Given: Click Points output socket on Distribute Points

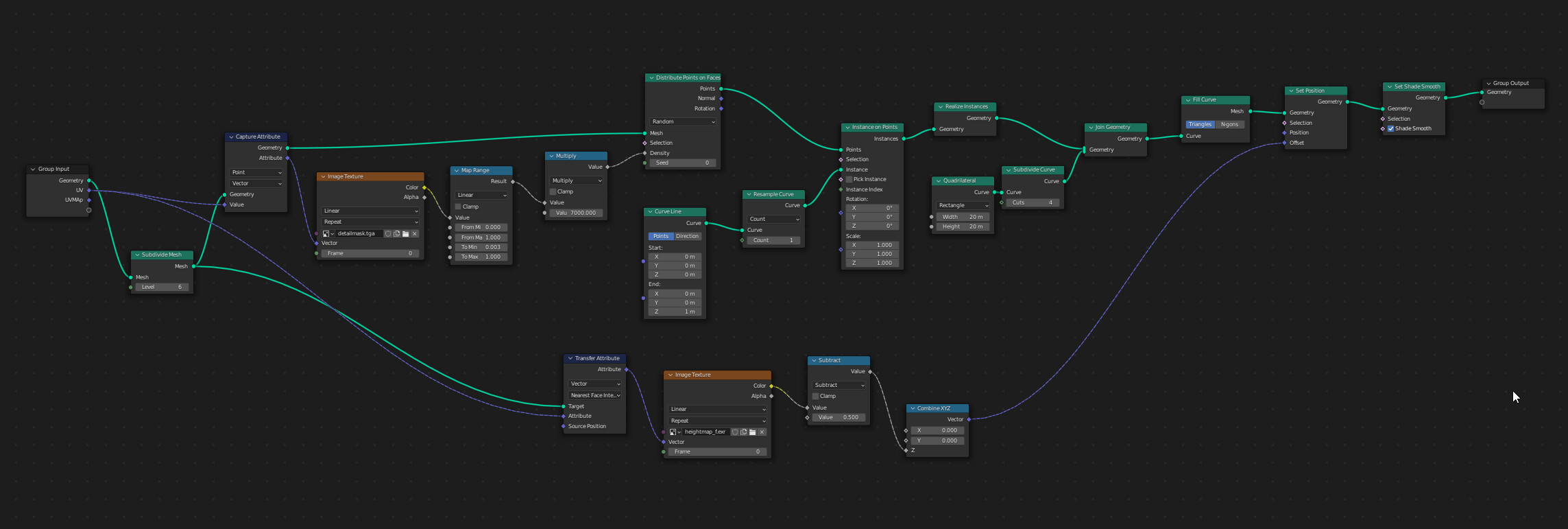Looking at the screenshot, I should [721, 89].
